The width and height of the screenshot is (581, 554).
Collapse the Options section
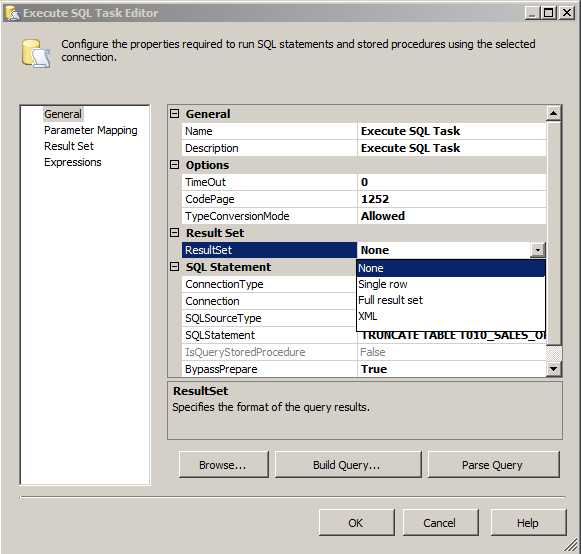pyautogui.click(x=175, y=165)
